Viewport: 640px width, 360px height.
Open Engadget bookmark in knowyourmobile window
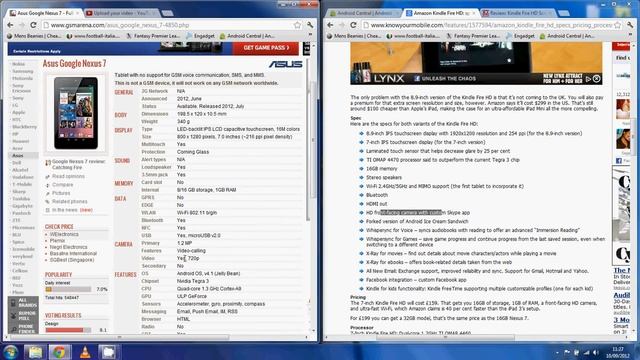coord(520,36)
